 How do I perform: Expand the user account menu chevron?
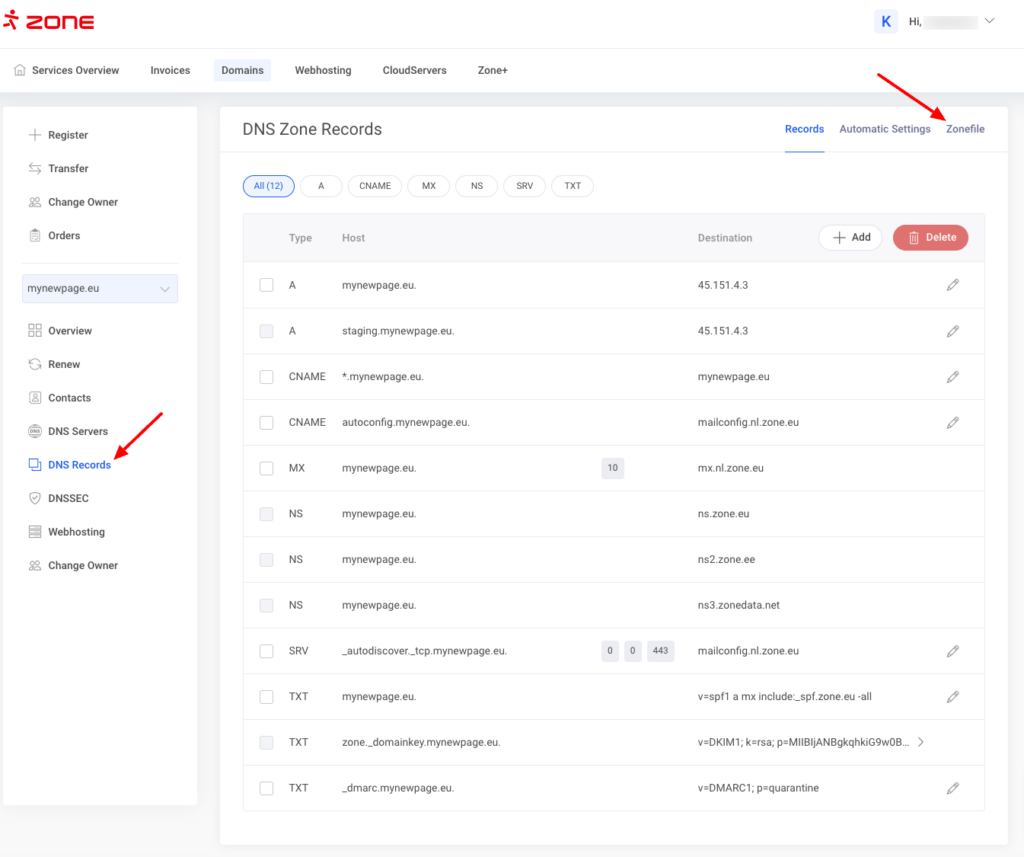(x=990, y=21)
